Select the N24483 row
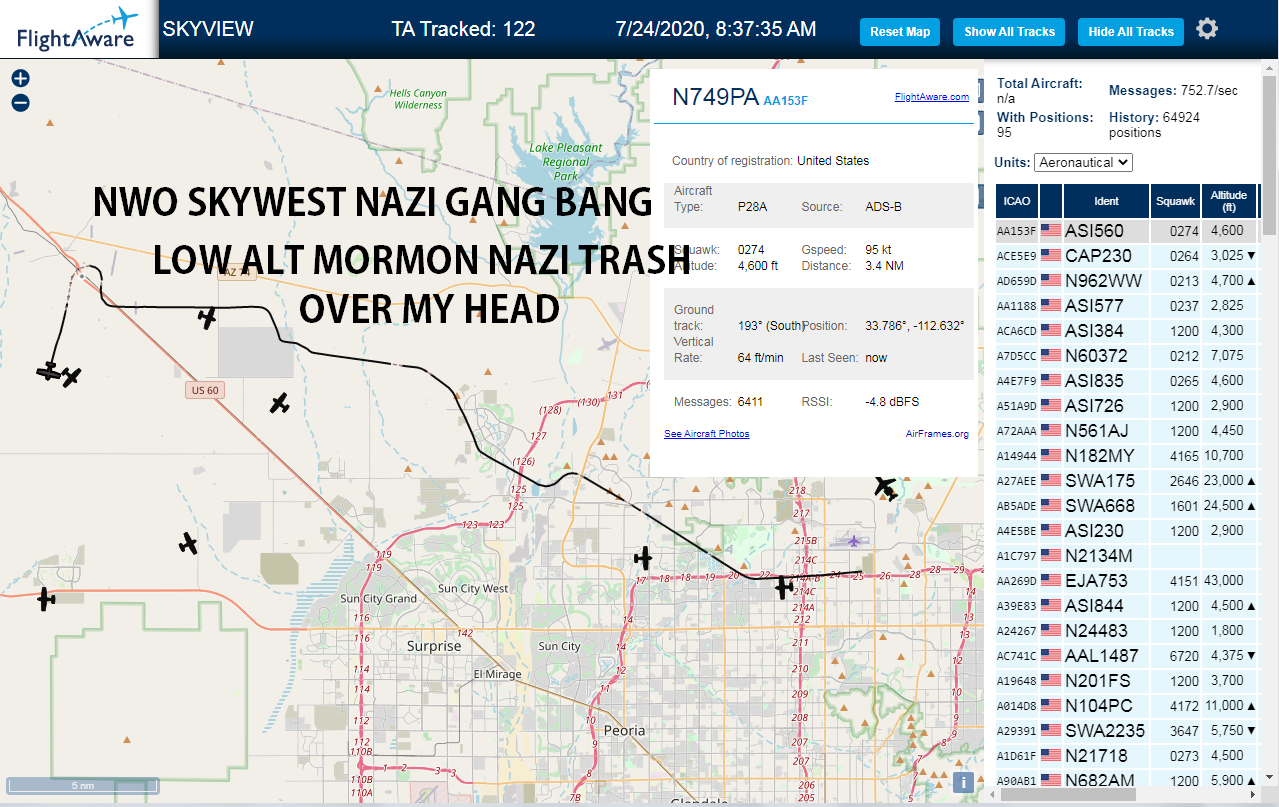This screenshot has width=1279, height=807. [x=1127, y=631]
